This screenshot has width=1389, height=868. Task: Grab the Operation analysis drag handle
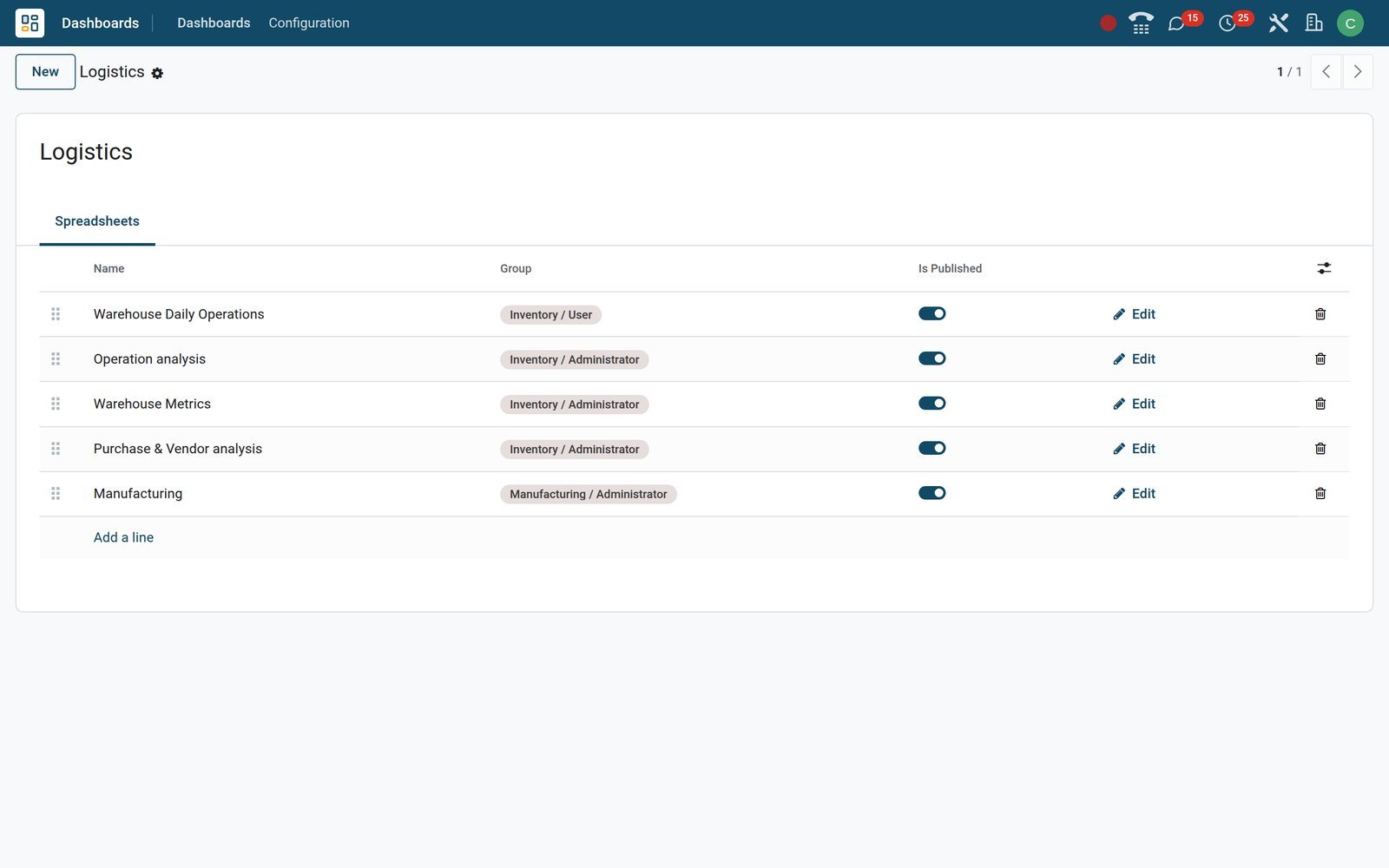click(x=56, y=358)
